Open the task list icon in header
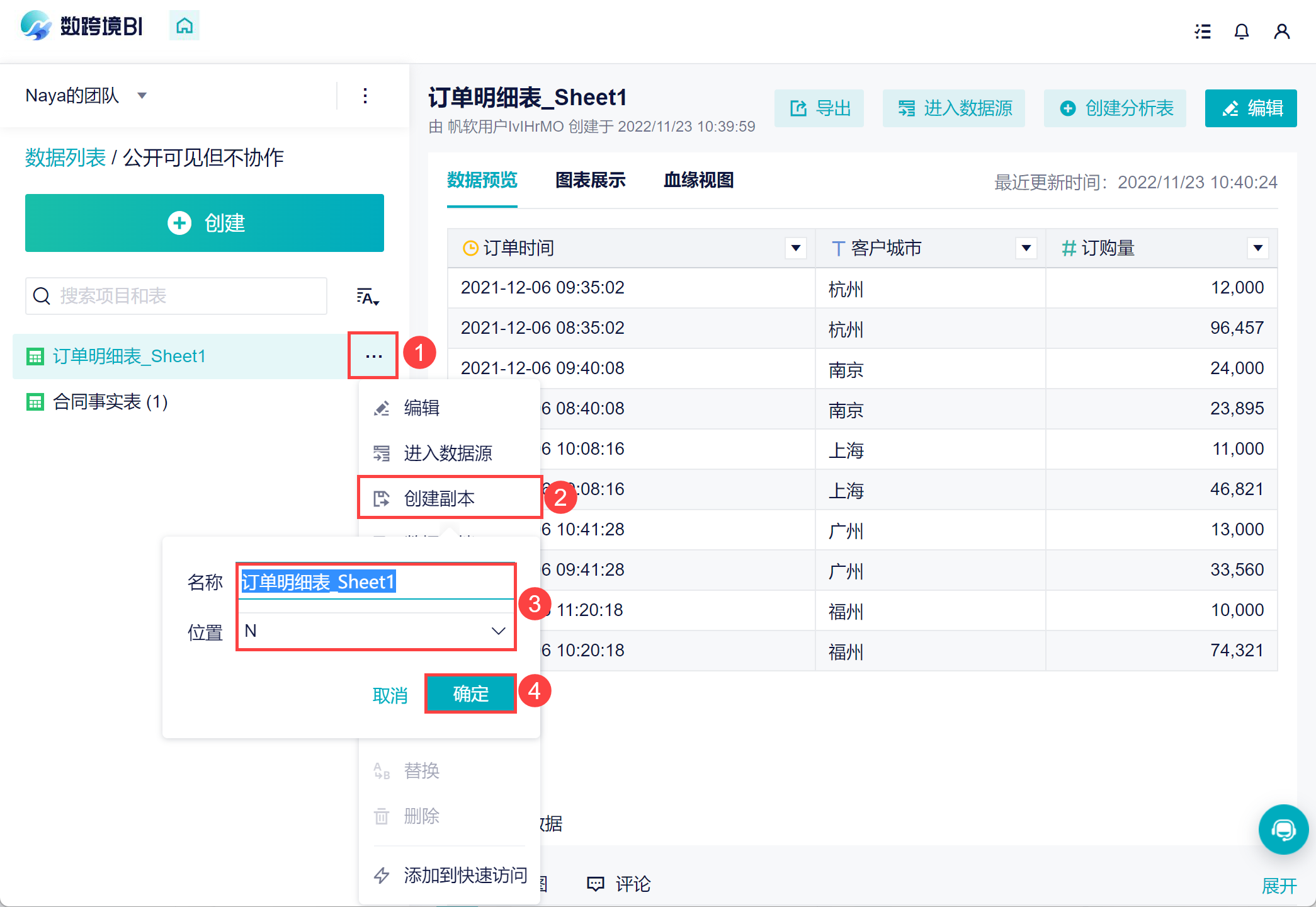 (1203, 31)
